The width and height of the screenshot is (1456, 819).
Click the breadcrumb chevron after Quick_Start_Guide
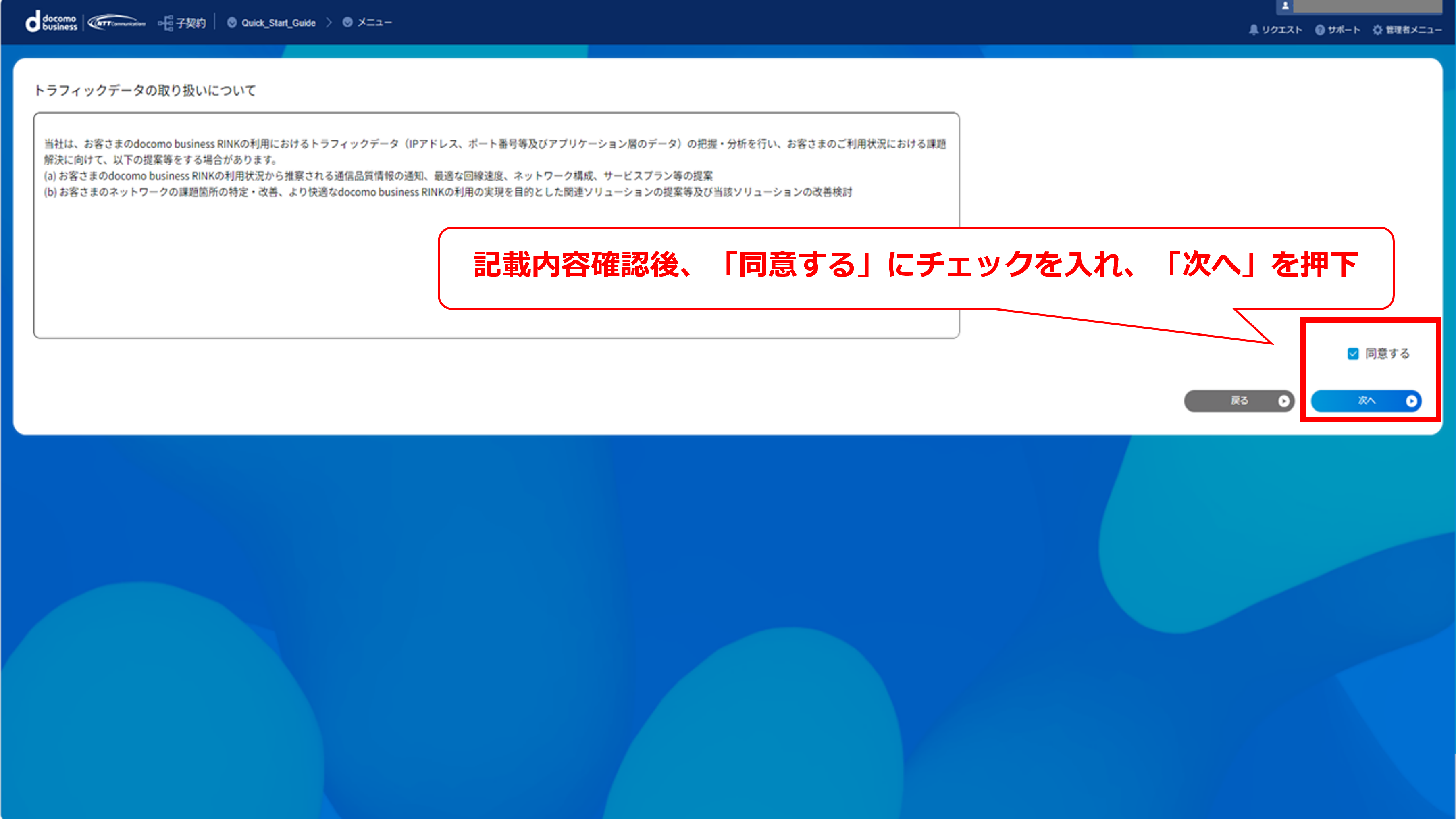click(x=329, y=23)
